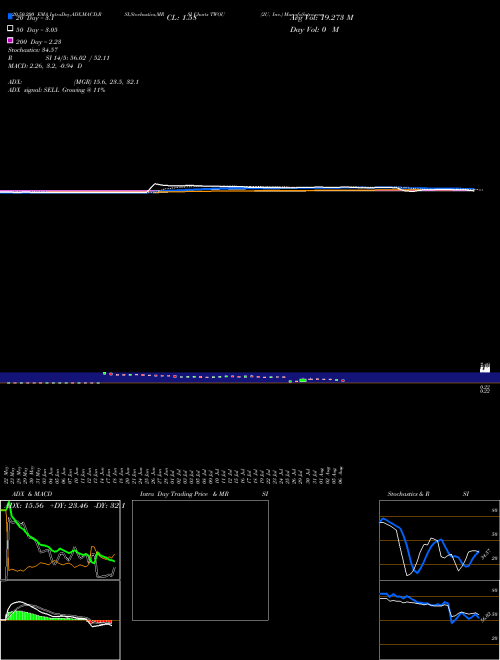The height and width of the screenshot is (660, 500).
Task: Click the 'Stochastics: 34.57' readout
Action: [33, 50]
